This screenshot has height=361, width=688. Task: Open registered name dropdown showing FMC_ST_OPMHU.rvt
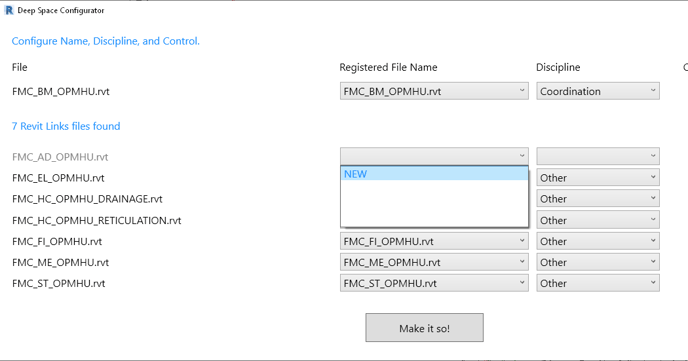pyautogui.click(x=434, y=283)
